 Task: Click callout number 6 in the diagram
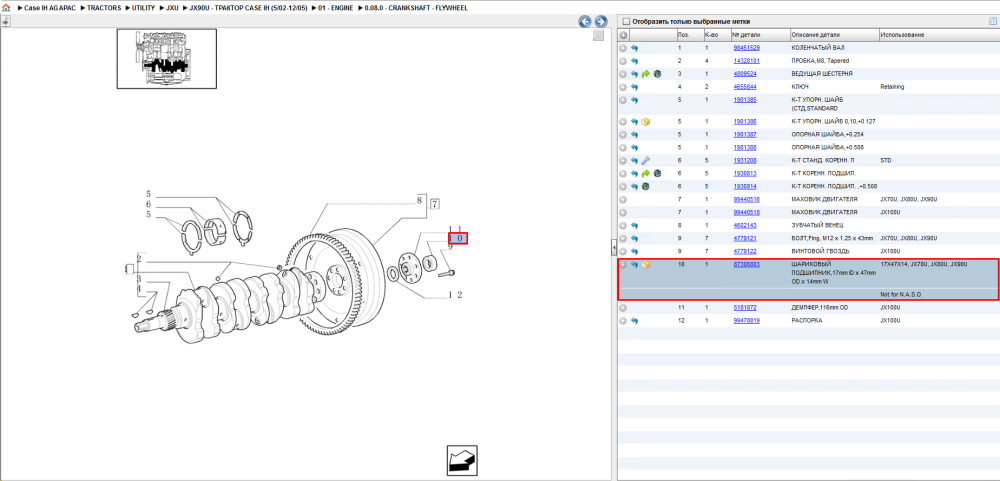pyautogui.click(x=148, y=204)
